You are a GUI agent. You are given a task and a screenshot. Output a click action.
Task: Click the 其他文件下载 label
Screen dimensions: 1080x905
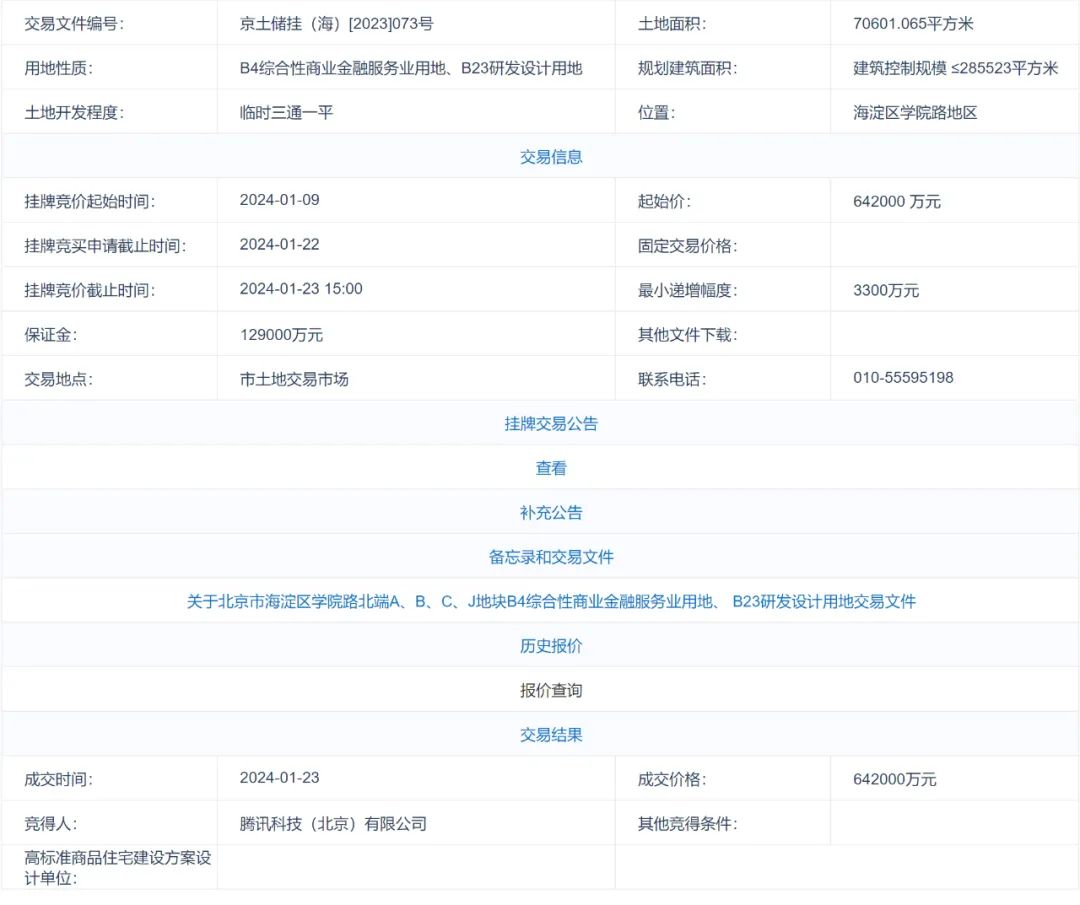click(x=687, y=335)
